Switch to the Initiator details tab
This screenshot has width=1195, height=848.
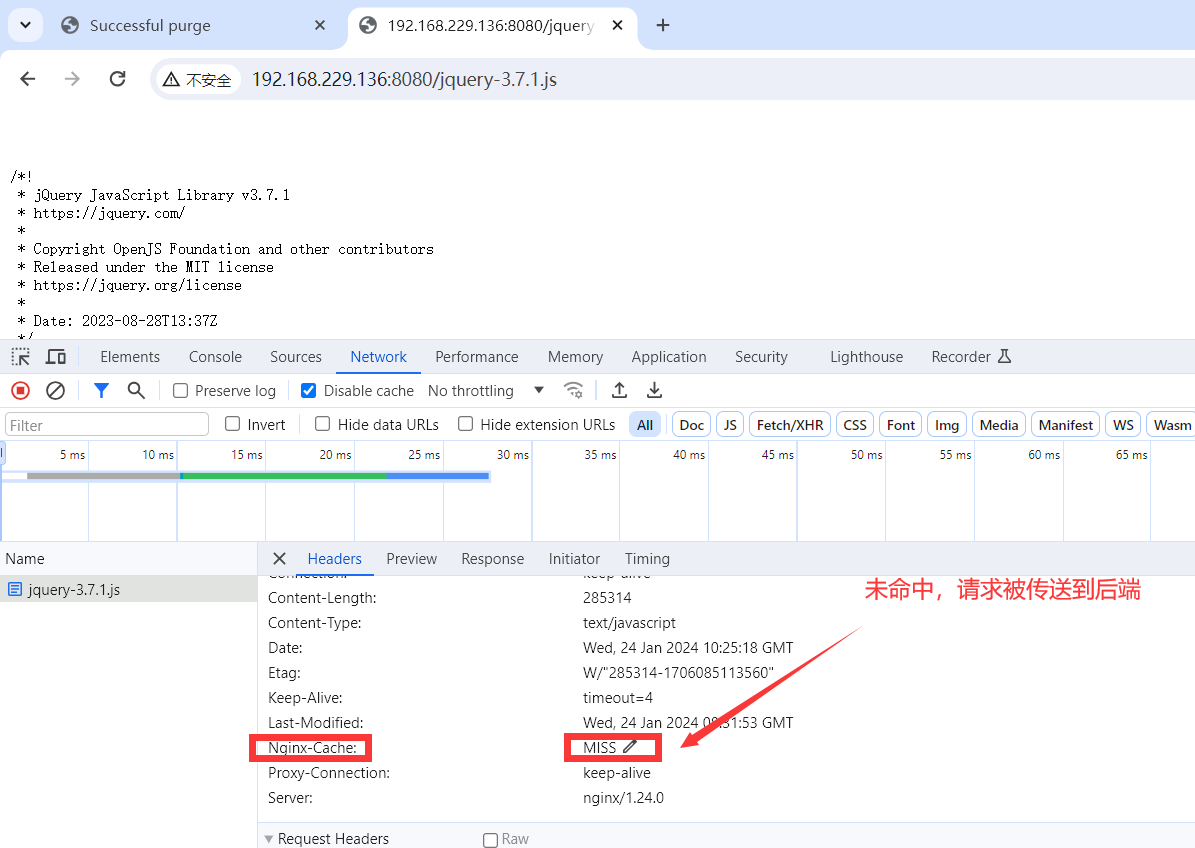pos(574,558)
